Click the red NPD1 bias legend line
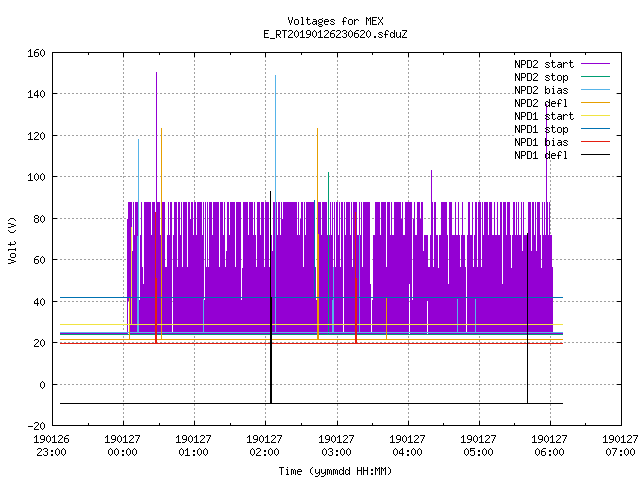This screenshot has height=480, width=640. pos(595,142)
